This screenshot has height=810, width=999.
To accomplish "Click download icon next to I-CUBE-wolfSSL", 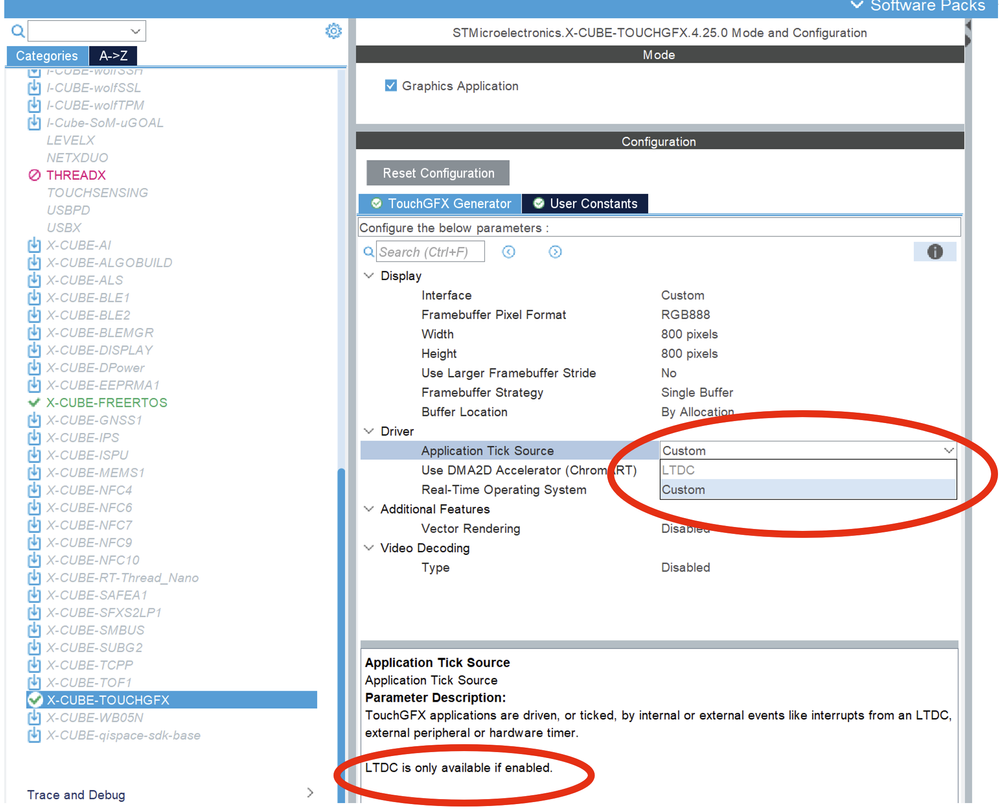I will click(34, 87).
